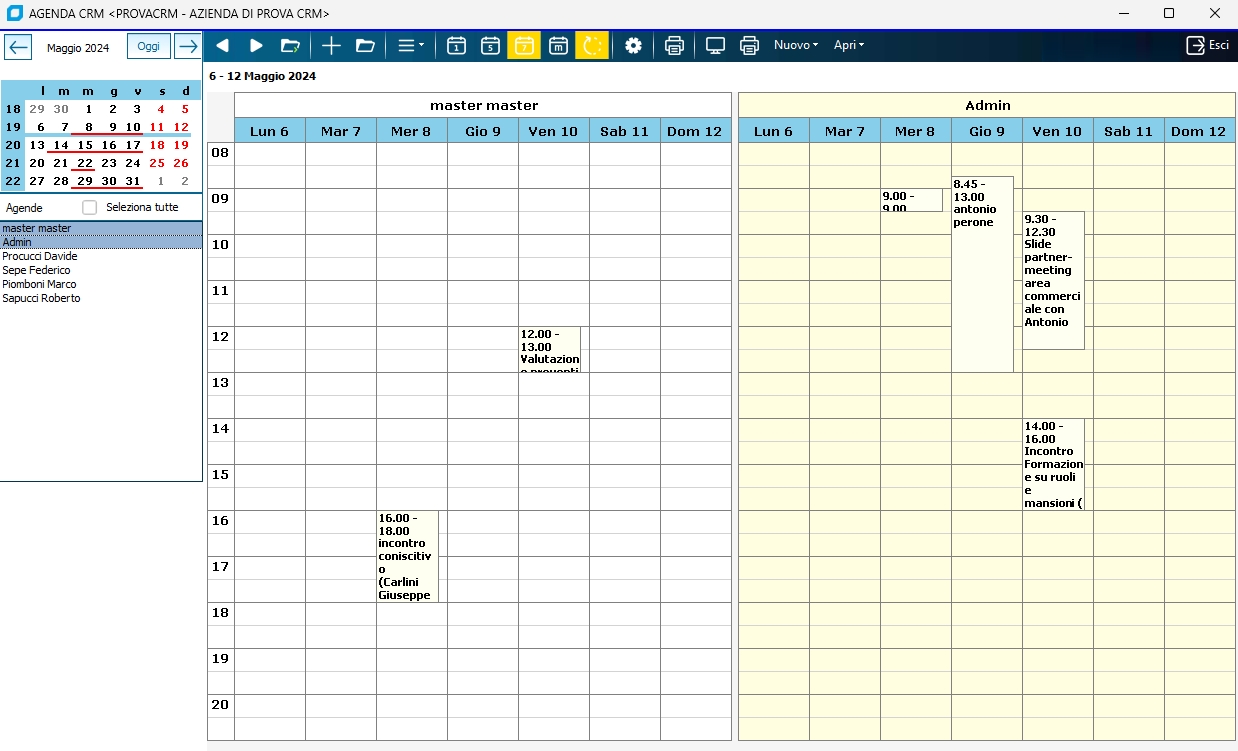The width and height of the screenshot is (1238, 751).
Task: Go to next month with right arrow
Action: coord(188,47)
